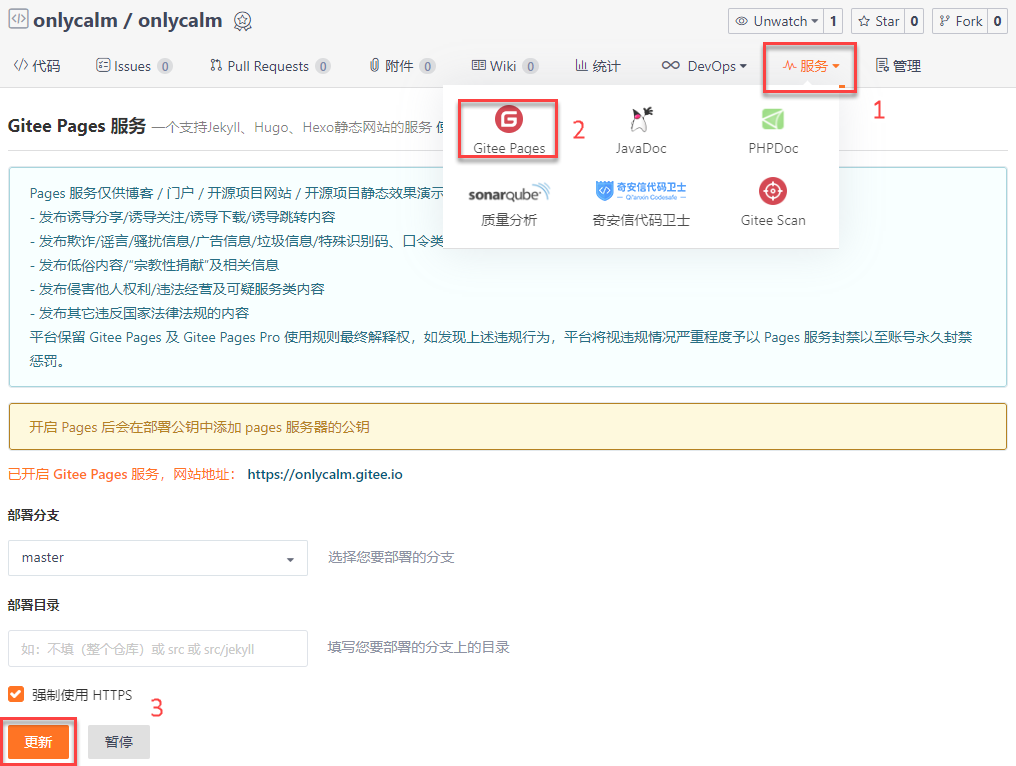Open the Unwatch dropdown button

(775, 21)
